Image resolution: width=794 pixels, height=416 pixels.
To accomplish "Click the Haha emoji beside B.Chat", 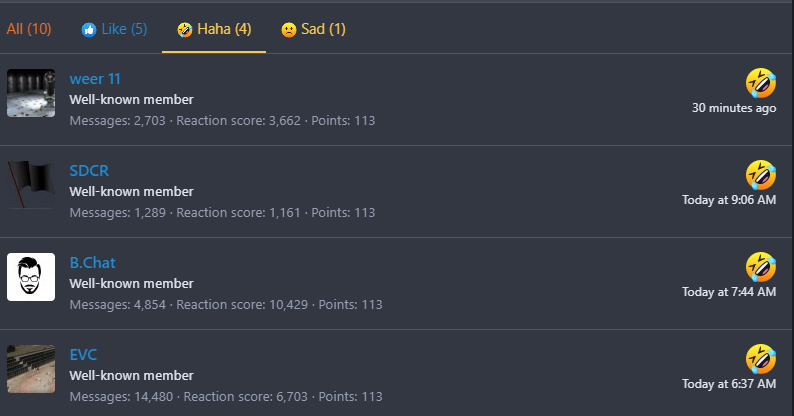I will 761,267.
